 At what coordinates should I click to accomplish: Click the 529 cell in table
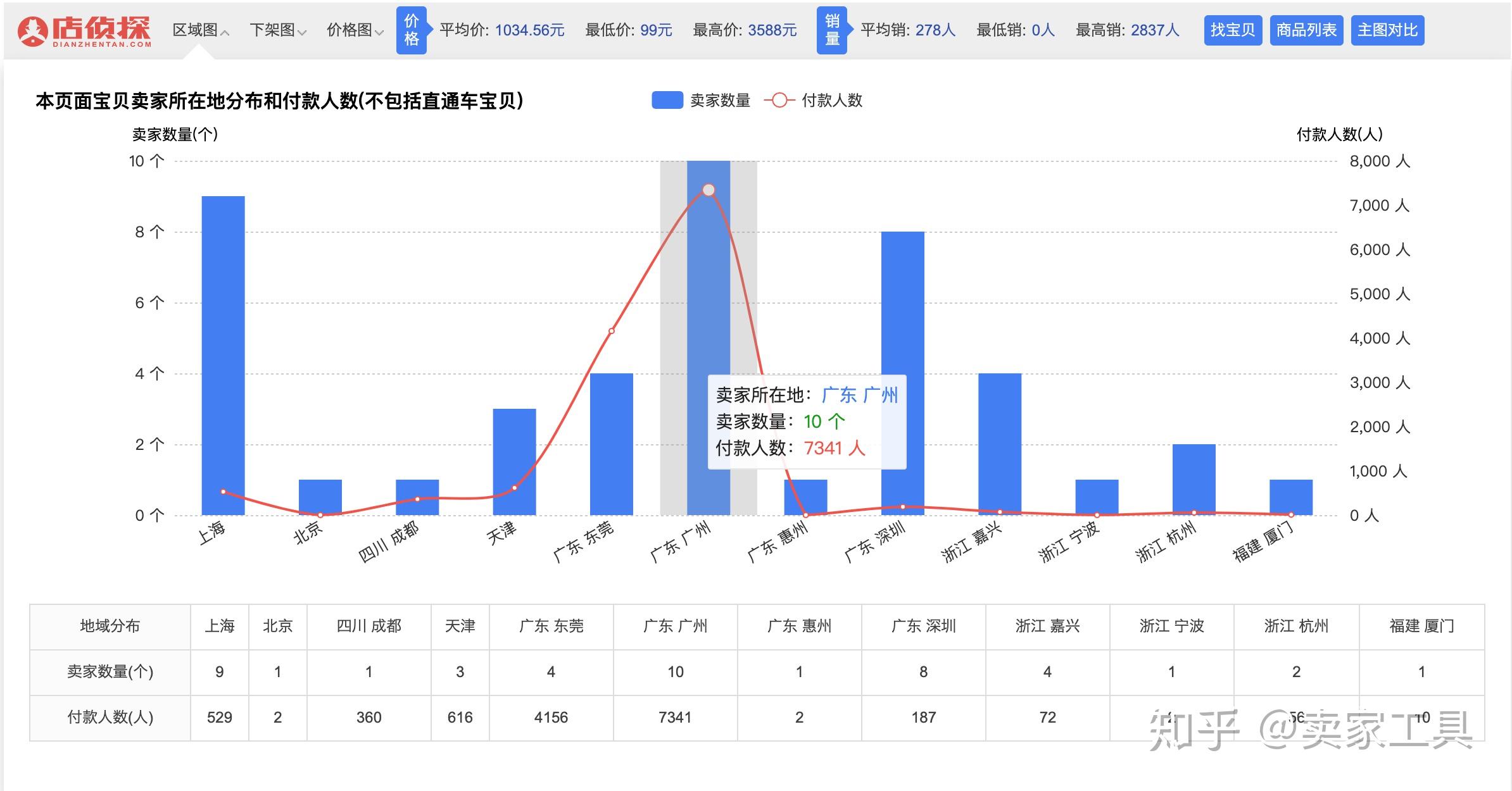pyautogui.click(x=220, y=718)
